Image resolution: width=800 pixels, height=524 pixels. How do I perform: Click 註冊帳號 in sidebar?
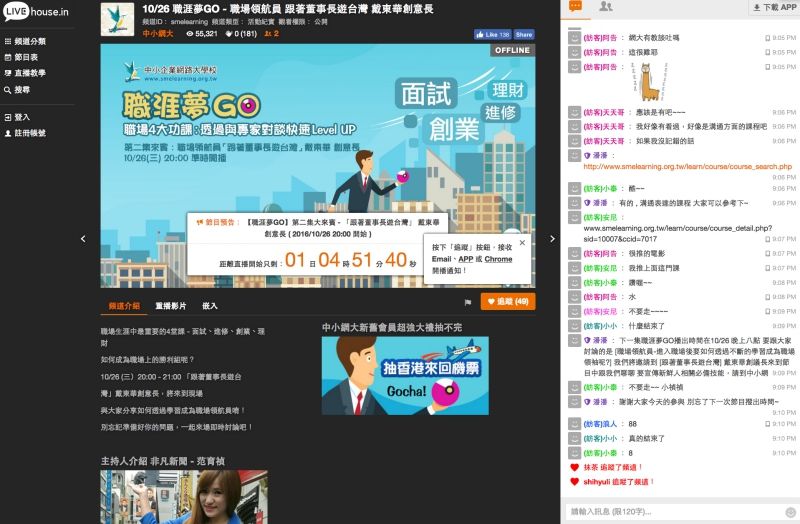point(25,133)
